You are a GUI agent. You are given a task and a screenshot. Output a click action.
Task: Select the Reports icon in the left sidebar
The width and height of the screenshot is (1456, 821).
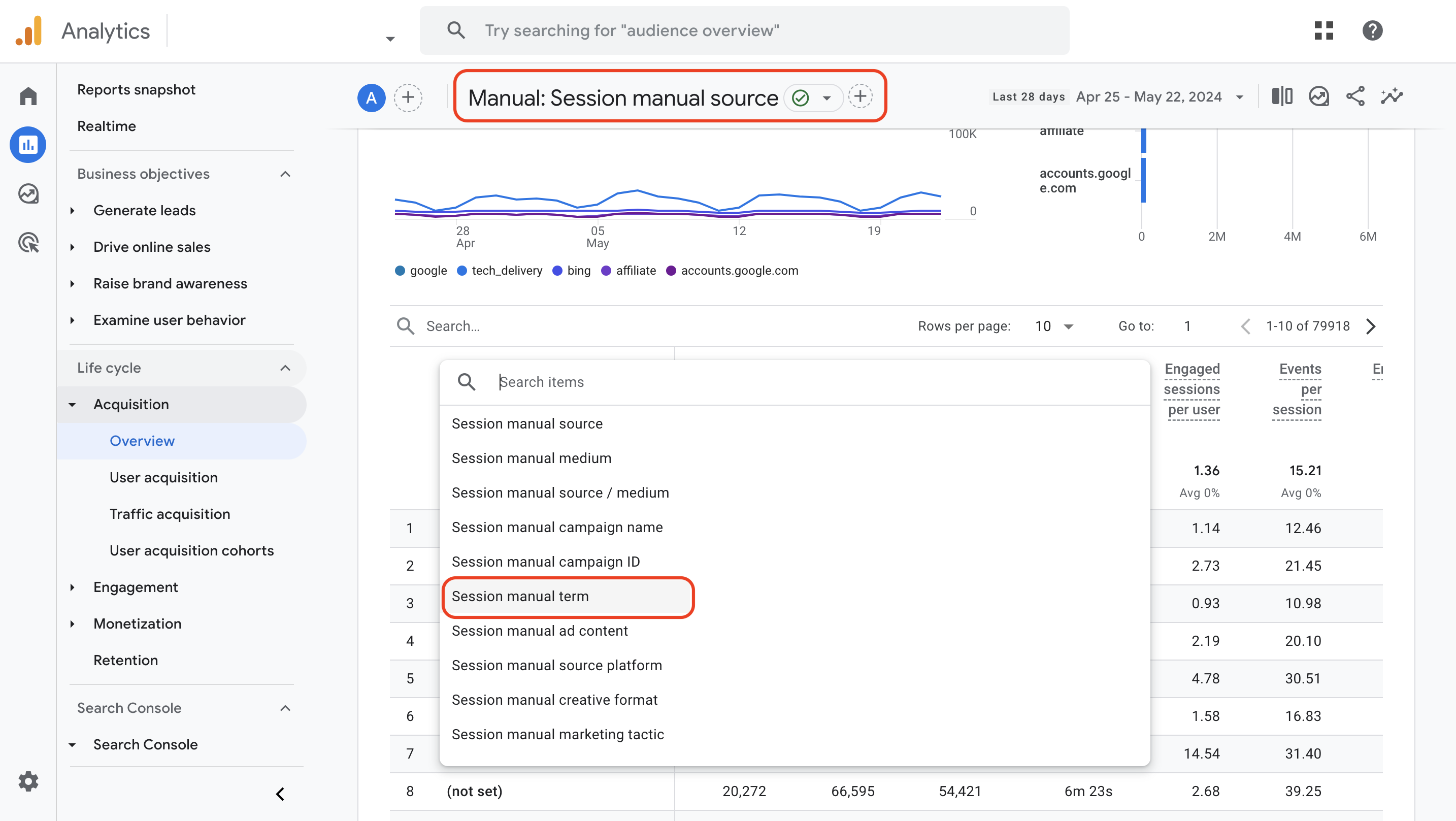tap(28, 144)
